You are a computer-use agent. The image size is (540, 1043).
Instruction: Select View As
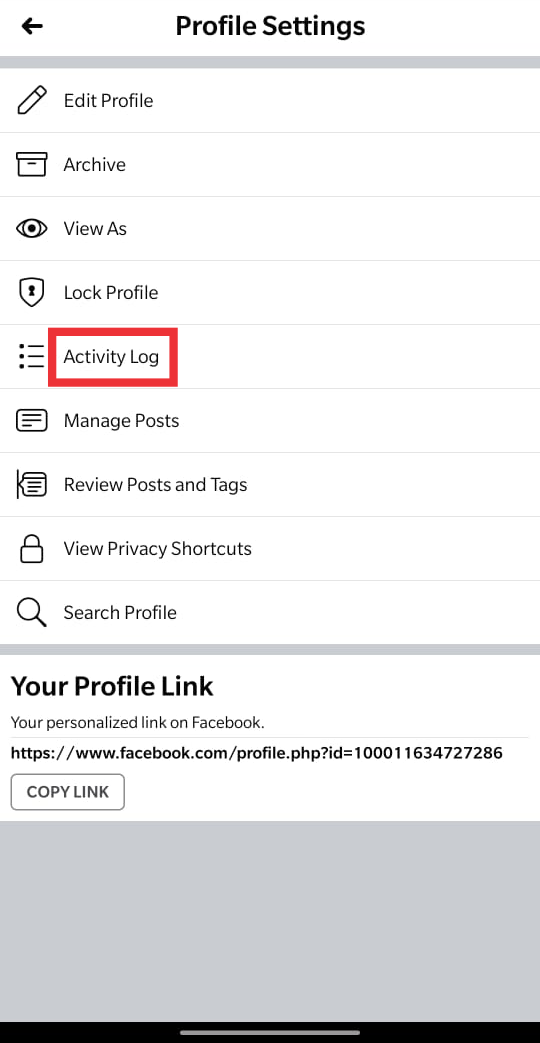pos(270,229)
